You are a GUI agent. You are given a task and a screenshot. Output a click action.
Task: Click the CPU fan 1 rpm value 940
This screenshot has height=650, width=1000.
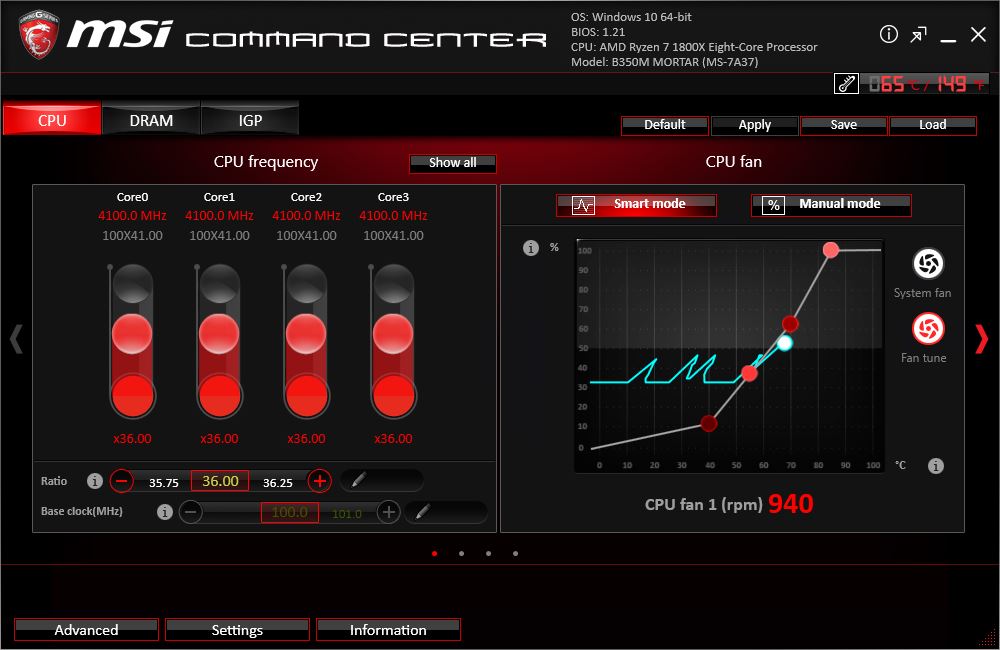[791, 504]
